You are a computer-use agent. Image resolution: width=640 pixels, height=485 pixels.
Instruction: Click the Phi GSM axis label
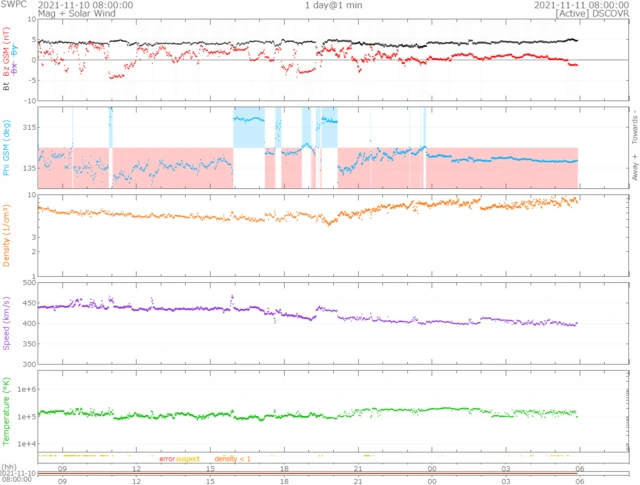pyautogui.click(x=7, y=148)
